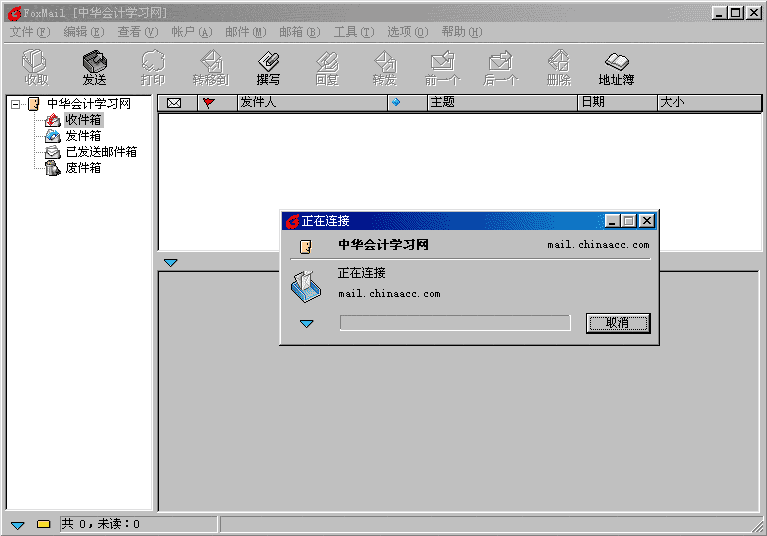Open the 工具(T) menu
Viewport: 767px width, 536px height.
(x=354, y=32)
